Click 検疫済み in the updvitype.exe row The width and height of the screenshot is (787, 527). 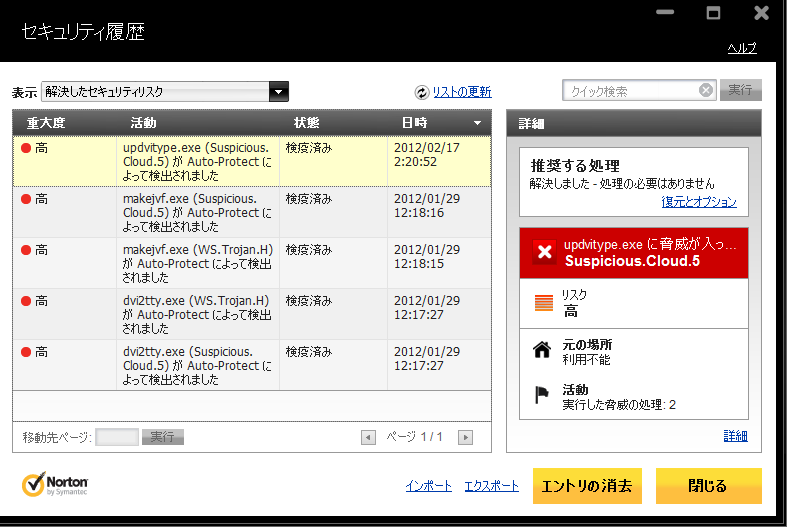pyautogui.click(x=309, y=148)
